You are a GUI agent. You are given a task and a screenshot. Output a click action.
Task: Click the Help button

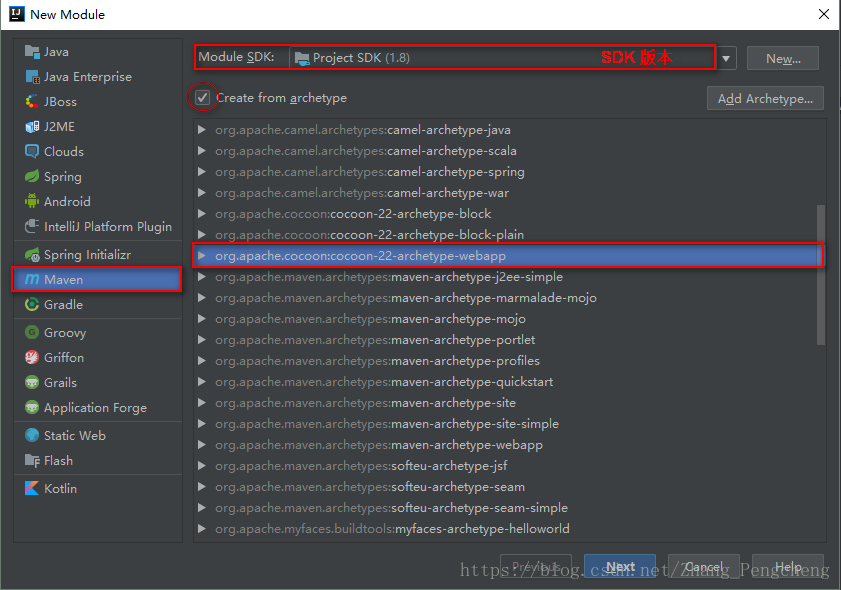tap(788, 566)
